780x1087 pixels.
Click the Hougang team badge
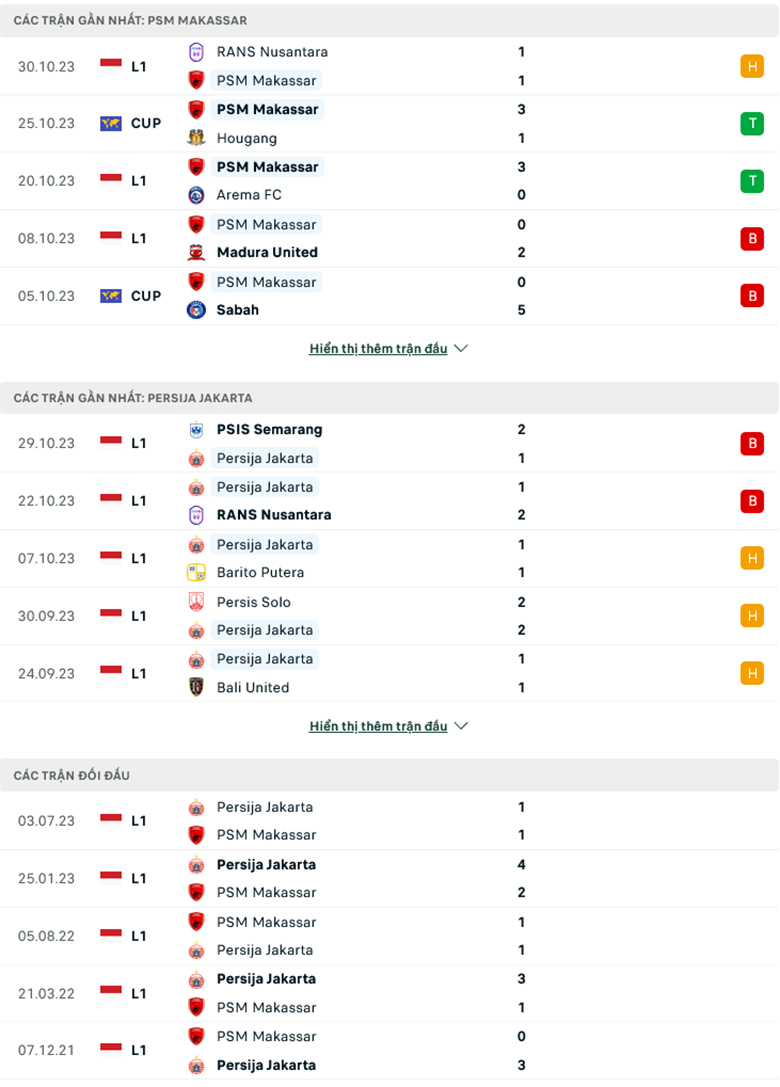pos(194,137)
